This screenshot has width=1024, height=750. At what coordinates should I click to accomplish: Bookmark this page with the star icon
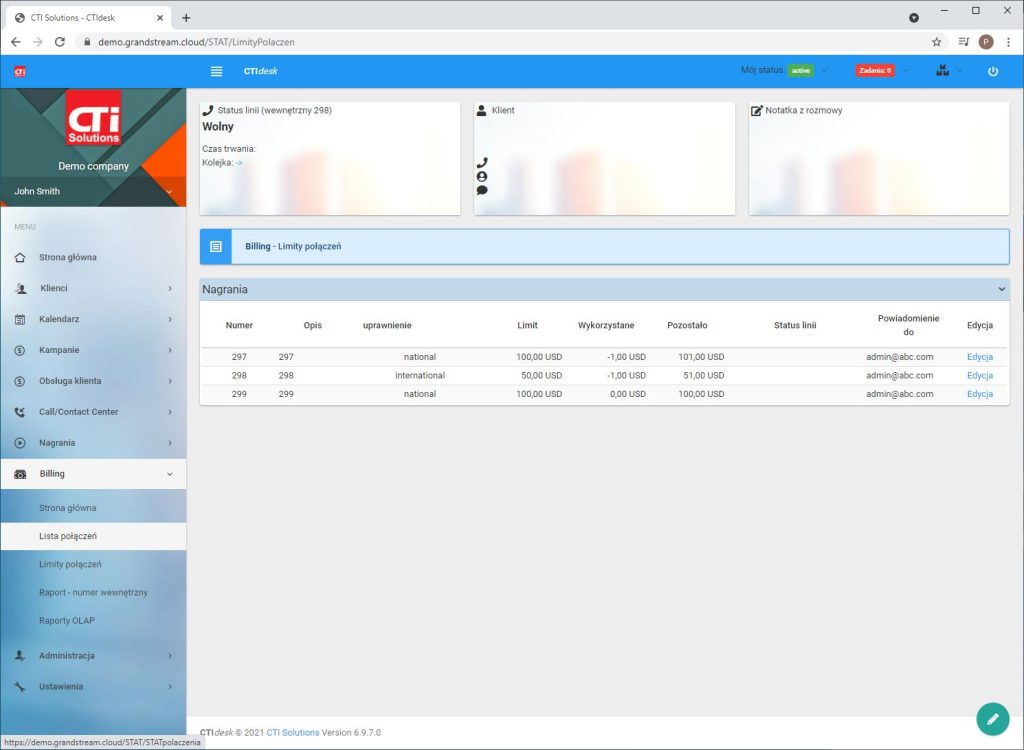936,42
